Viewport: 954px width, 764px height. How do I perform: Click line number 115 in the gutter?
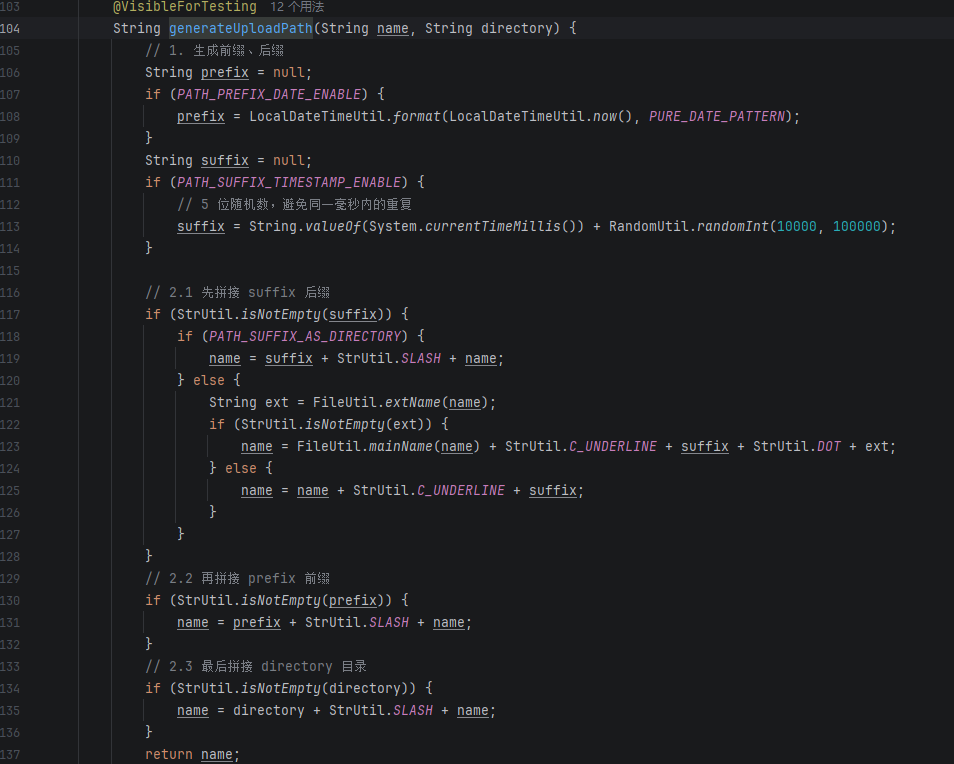[x=10, y=270]
